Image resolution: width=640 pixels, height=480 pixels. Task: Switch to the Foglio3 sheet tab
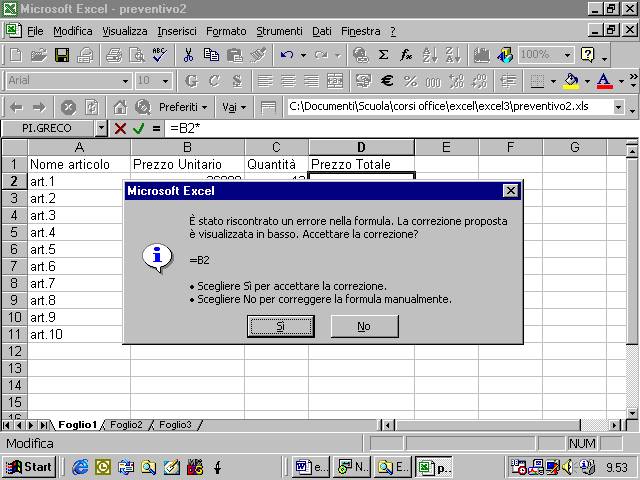(x=175, y=425)
